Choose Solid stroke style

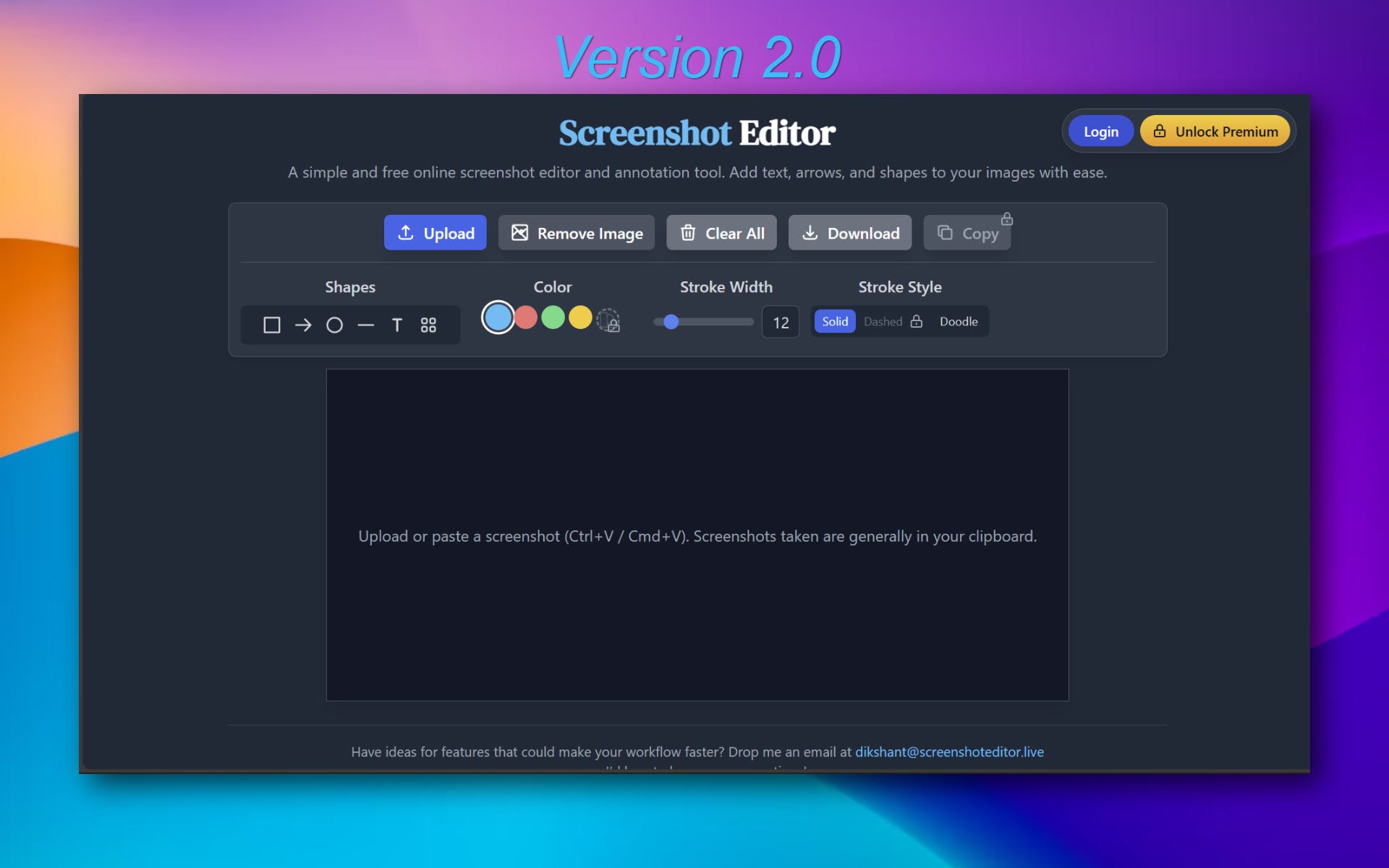pos(835,321)
